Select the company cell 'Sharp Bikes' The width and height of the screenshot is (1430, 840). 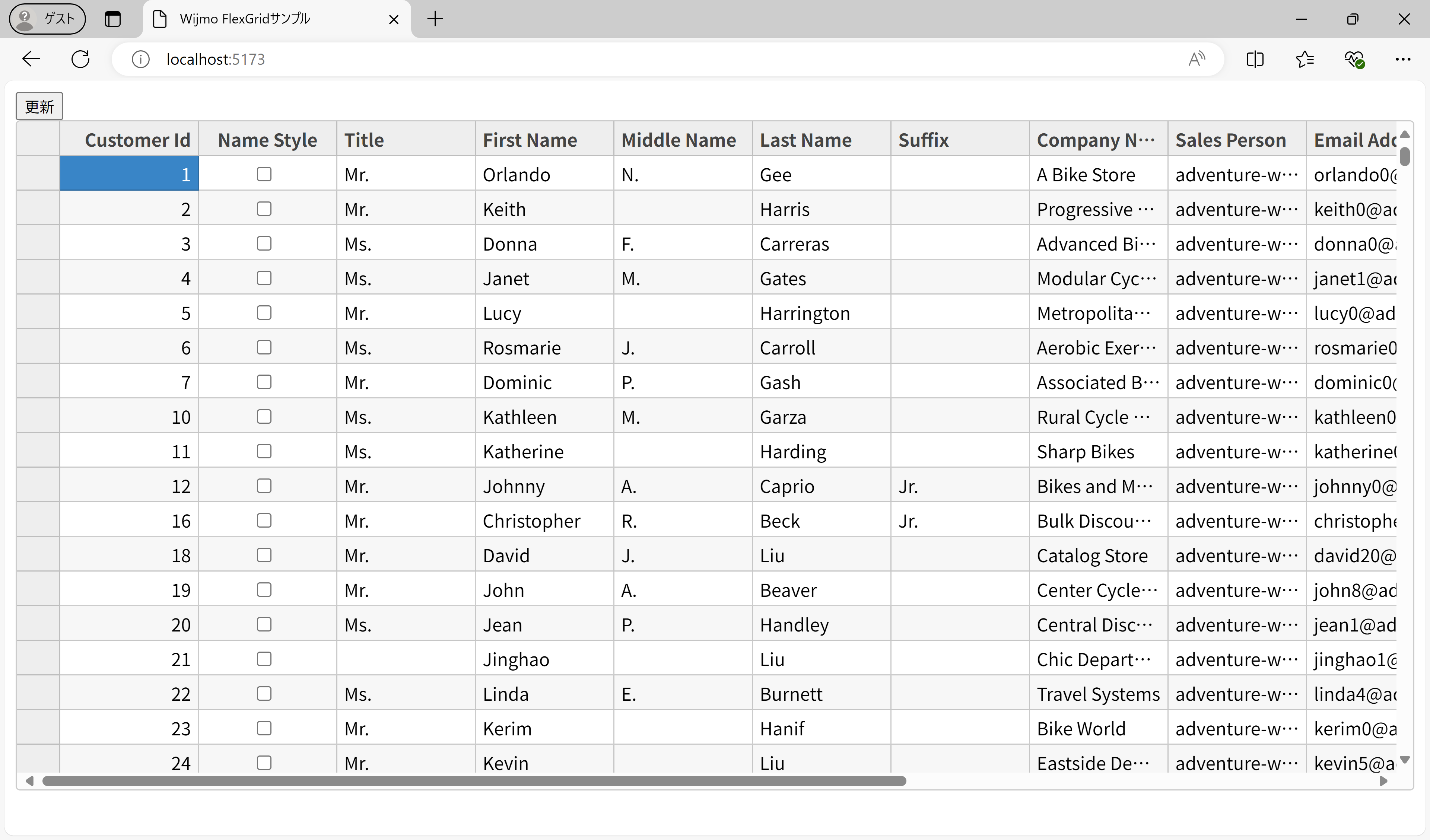click(x=1099, y=451)
